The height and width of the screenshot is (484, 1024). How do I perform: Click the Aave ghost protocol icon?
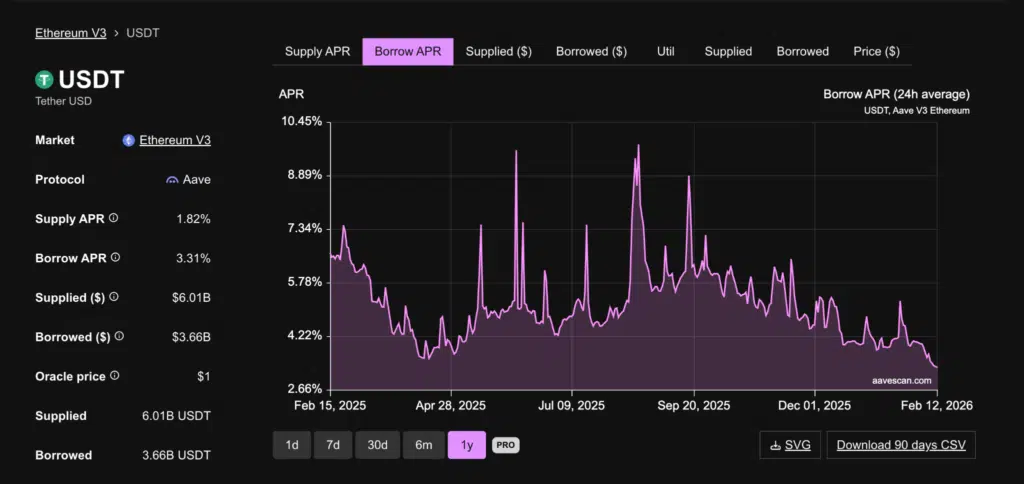click(x=172, y=180)
